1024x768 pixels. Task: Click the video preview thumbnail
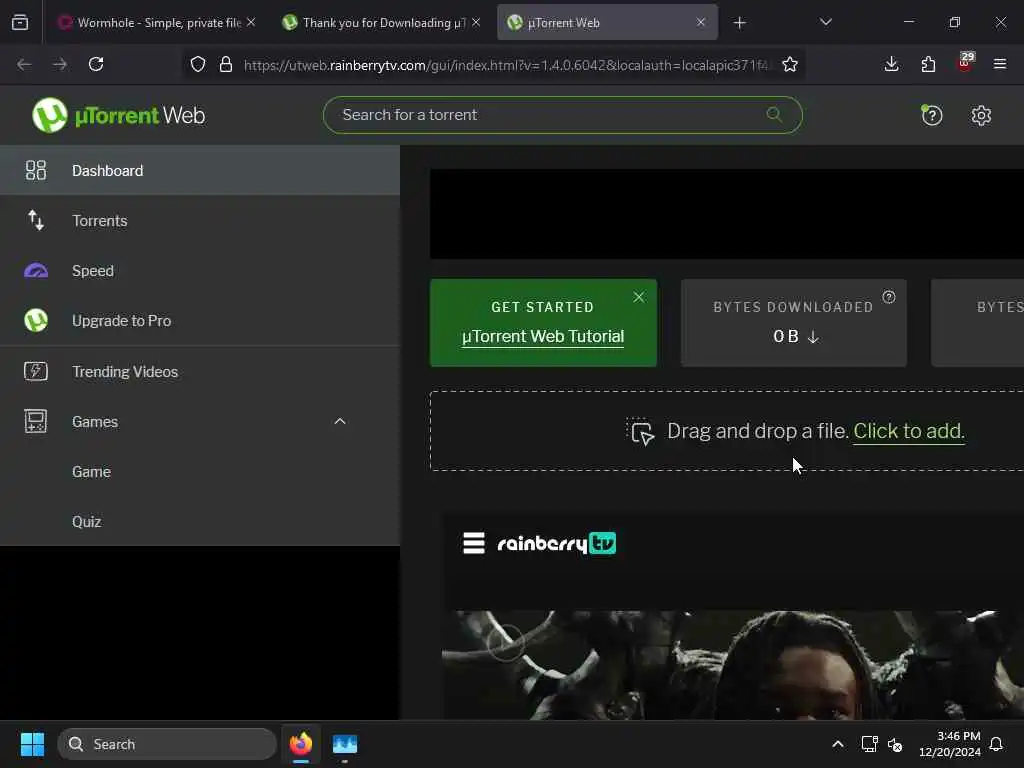point(731,665)
